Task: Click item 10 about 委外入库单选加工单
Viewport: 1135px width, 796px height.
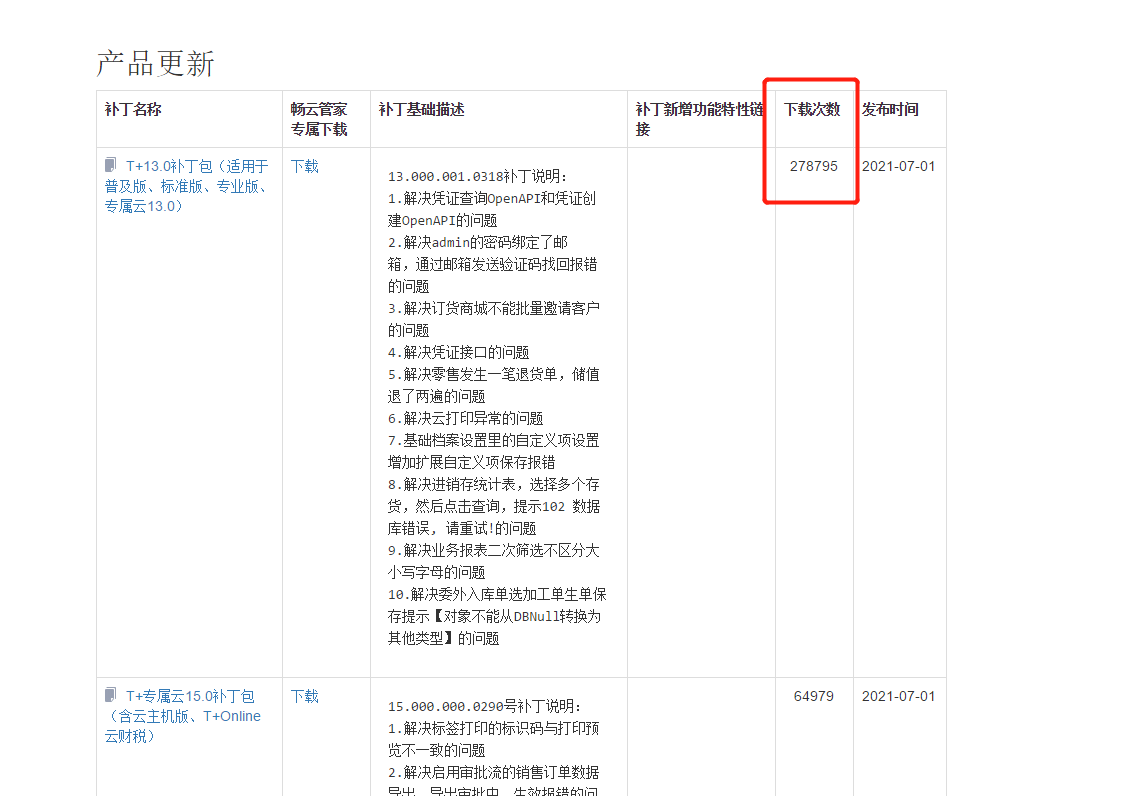Action: coord(497,616)
